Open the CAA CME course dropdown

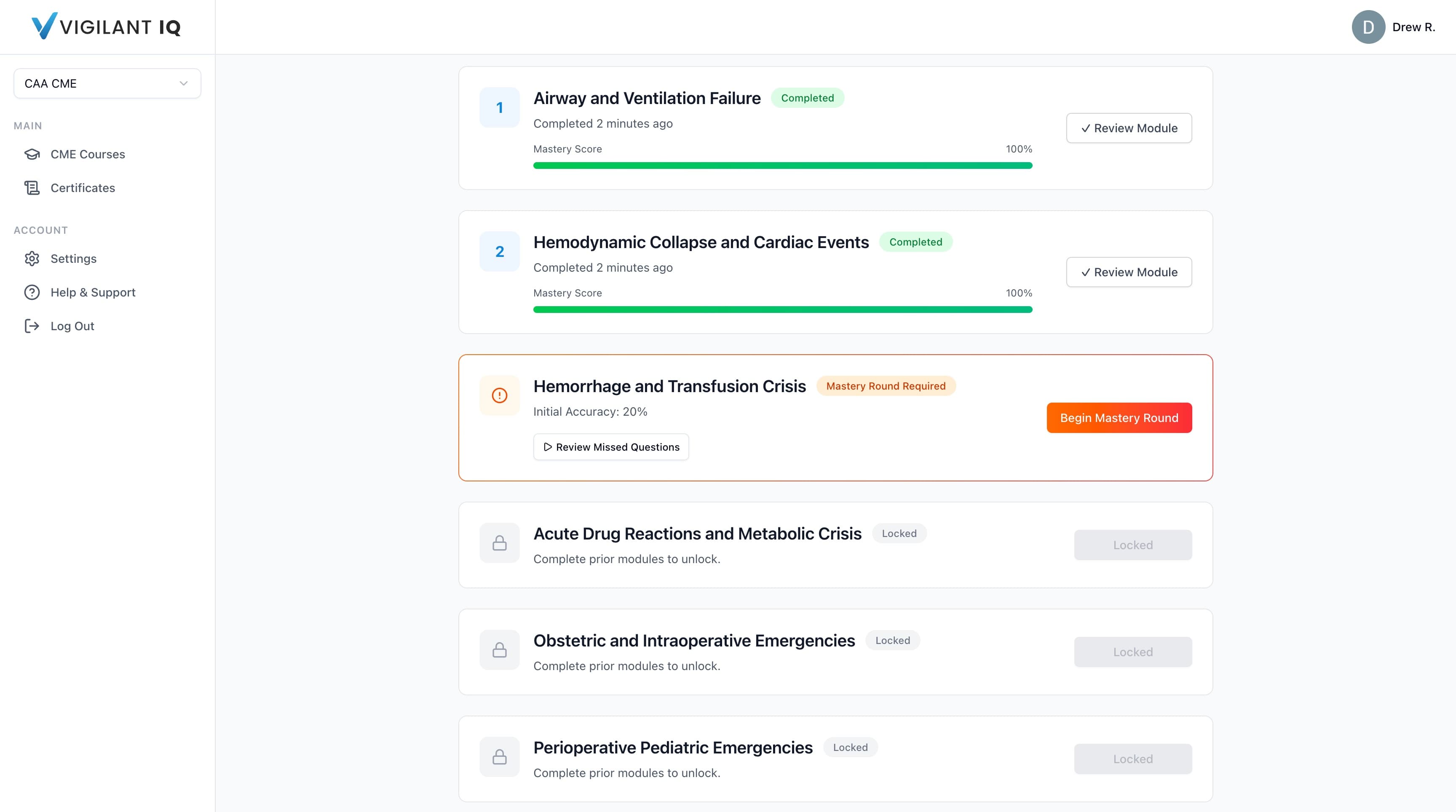pos(107,83)
